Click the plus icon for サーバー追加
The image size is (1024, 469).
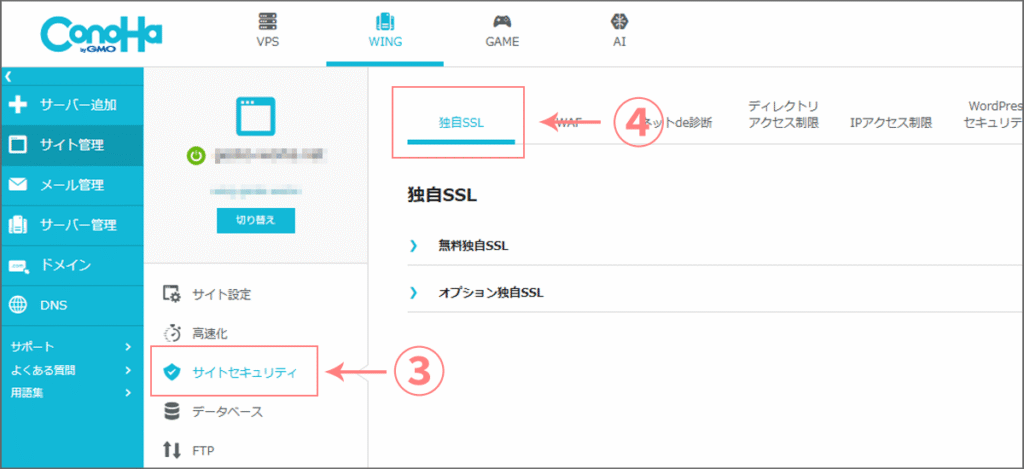coord(19,105)
